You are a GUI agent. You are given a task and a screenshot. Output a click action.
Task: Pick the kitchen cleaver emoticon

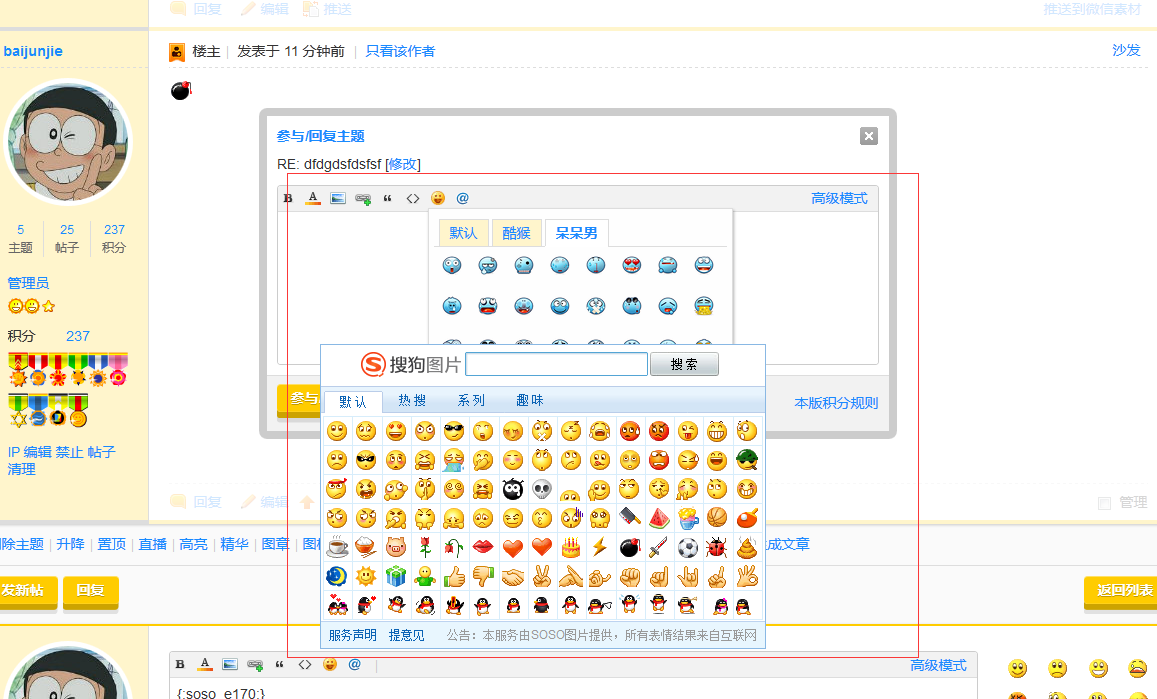(629, 518)
